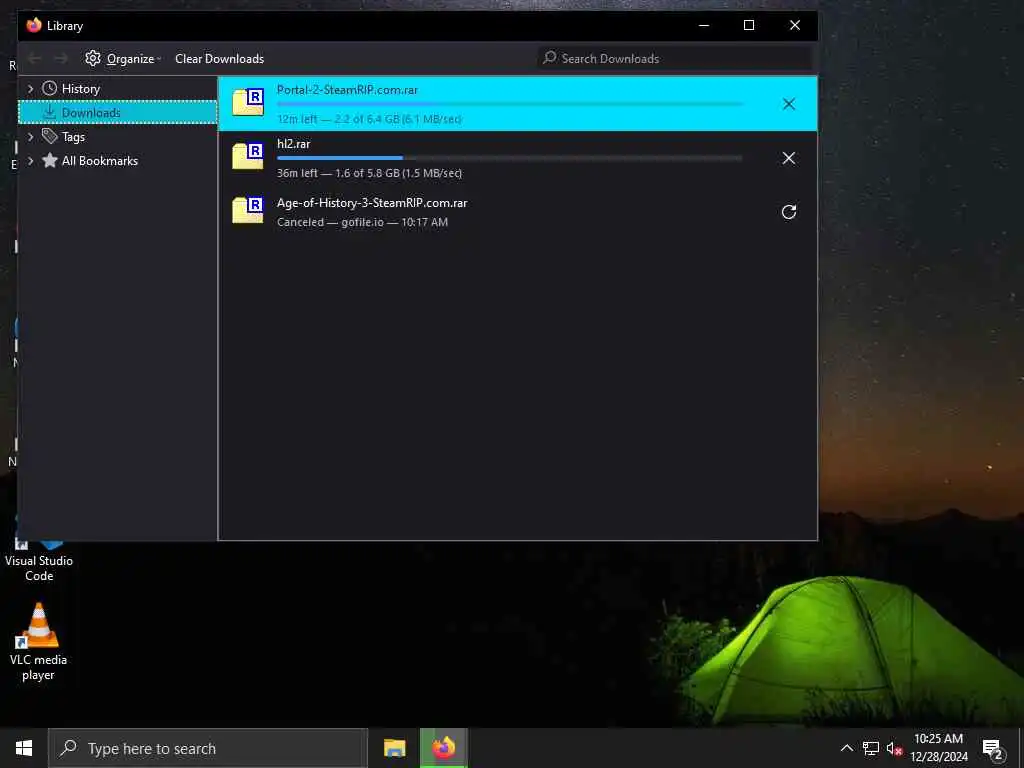
Task: Show hidden system tray icons
Action: [846, 748]
